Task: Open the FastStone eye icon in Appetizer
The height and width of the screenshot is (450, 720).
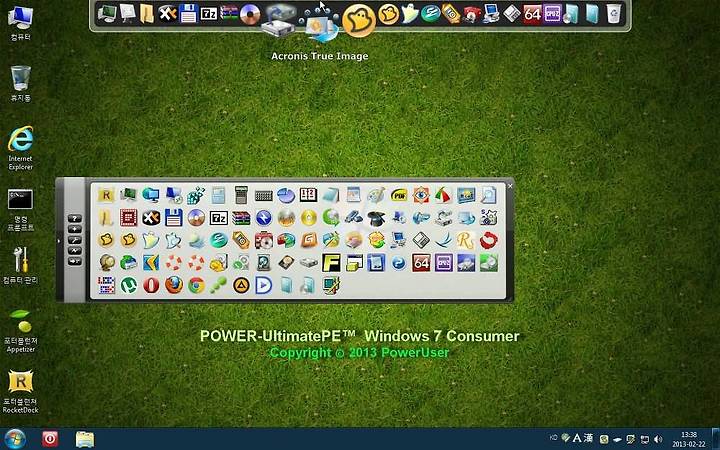Action: [x=421, y=195]
